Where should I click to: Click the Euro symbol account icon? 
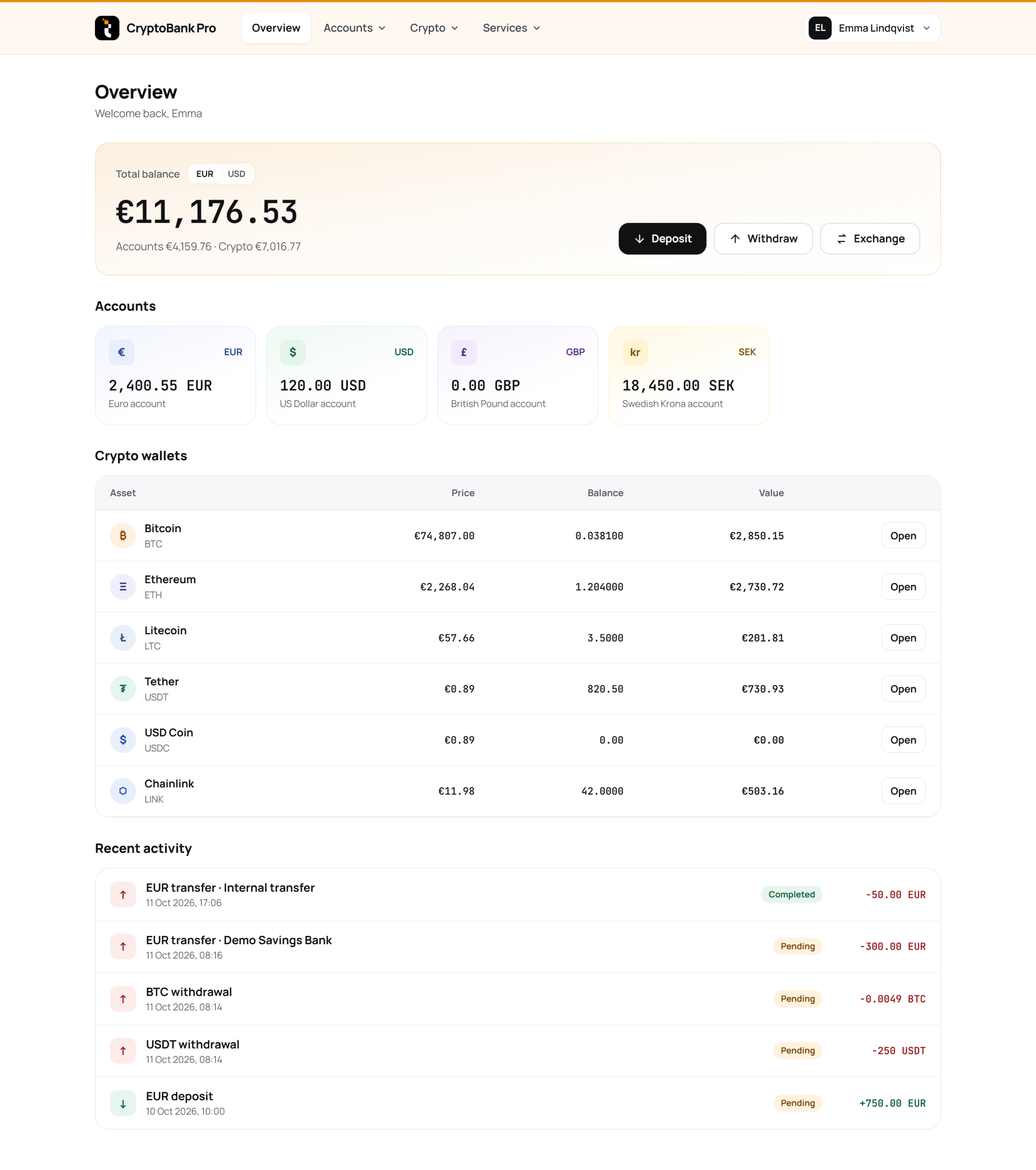122,352
